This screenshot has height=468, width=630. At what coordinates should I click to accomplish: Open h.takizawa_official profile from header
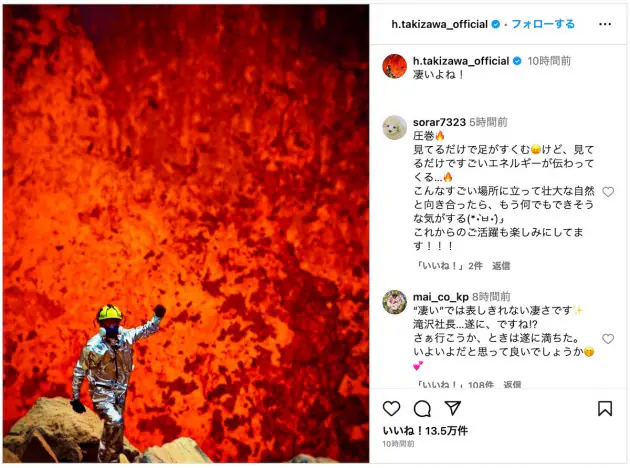440,25
